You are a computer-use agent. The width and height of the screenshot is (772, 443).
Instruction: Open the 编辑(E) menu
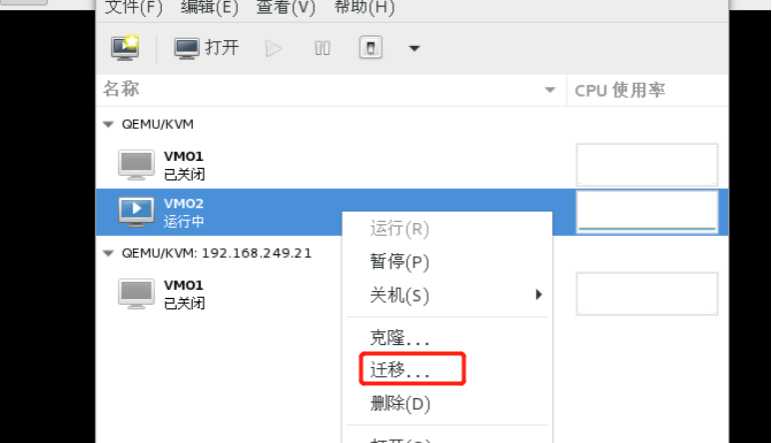209,7
